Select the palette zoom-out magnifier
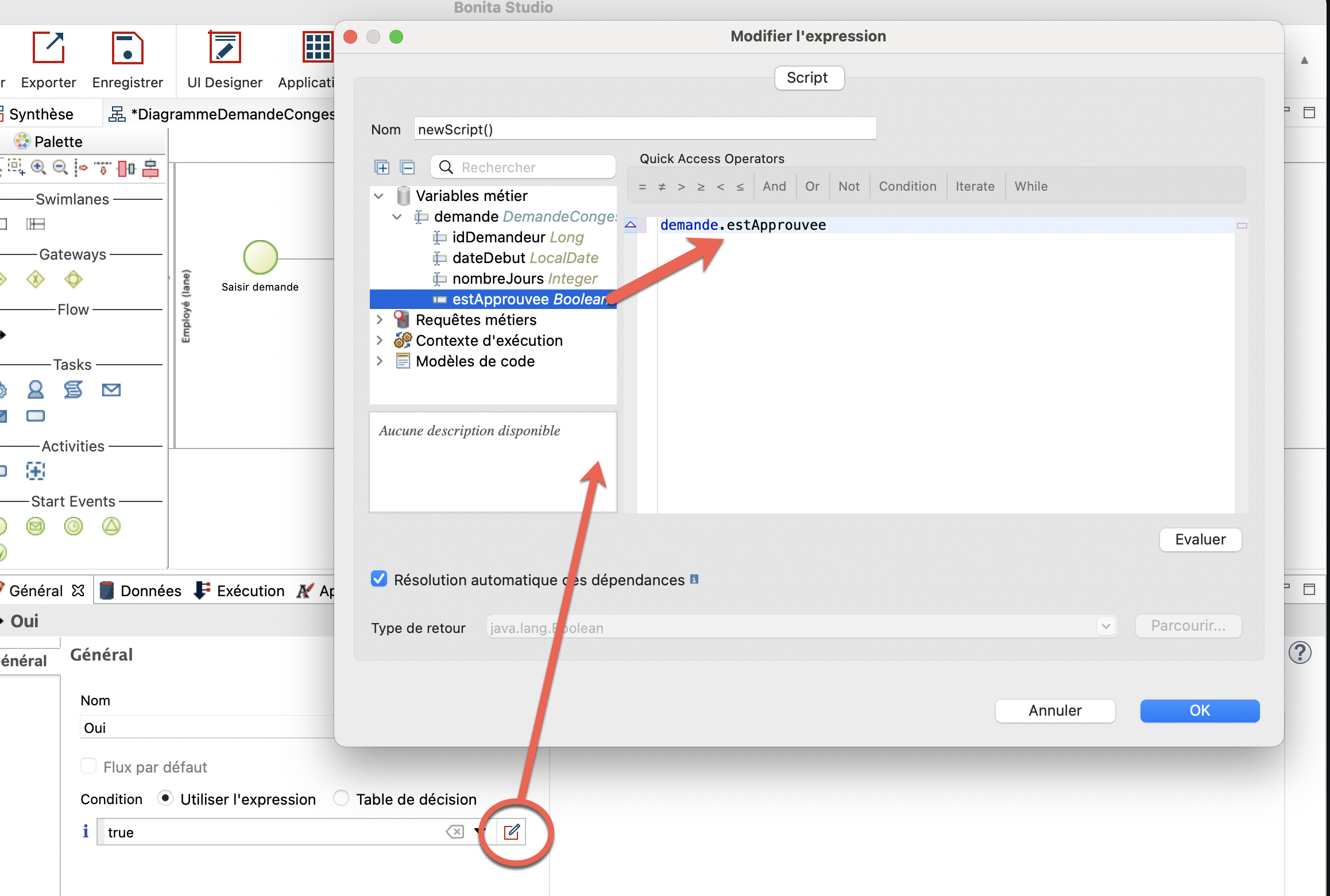The image size is (1330, 896). point(60,168)
